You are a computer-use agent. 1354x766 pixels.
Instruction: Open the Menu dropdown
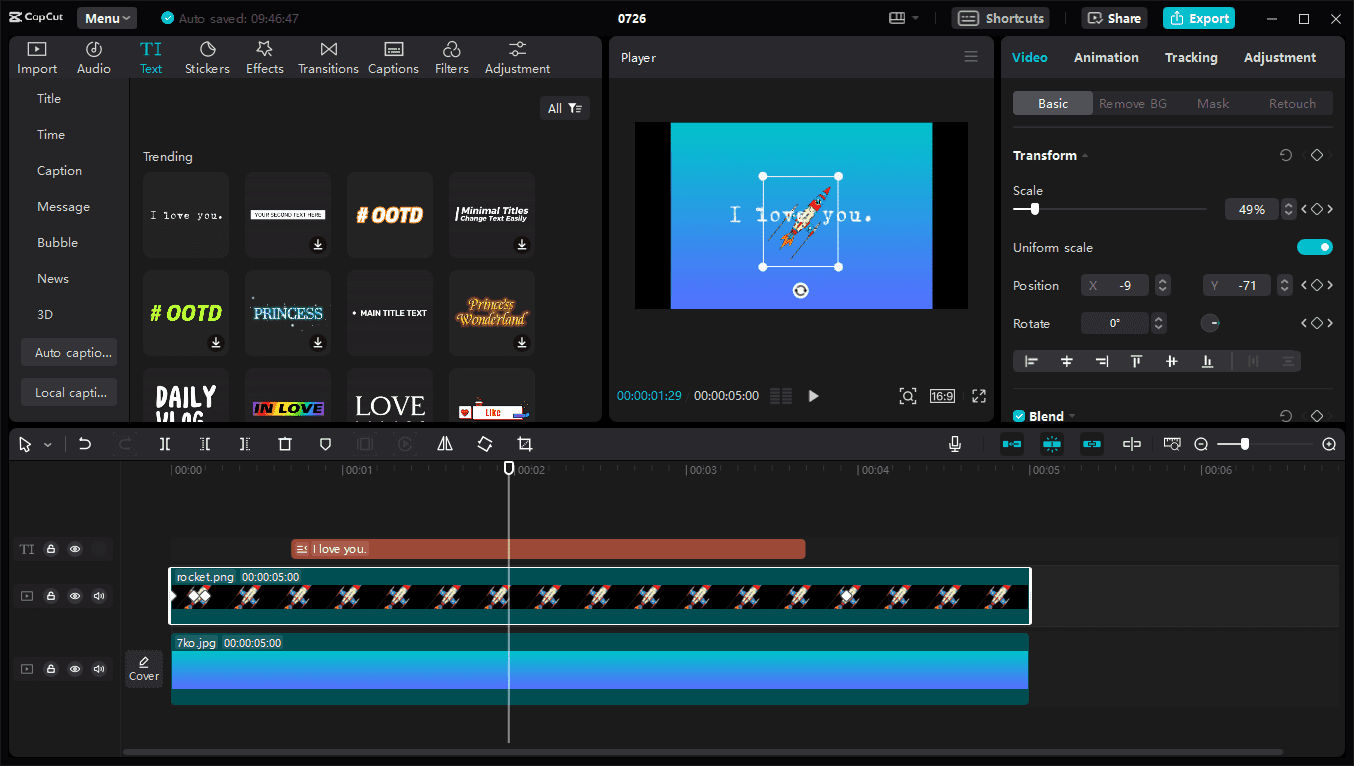[x=107, y=18]
